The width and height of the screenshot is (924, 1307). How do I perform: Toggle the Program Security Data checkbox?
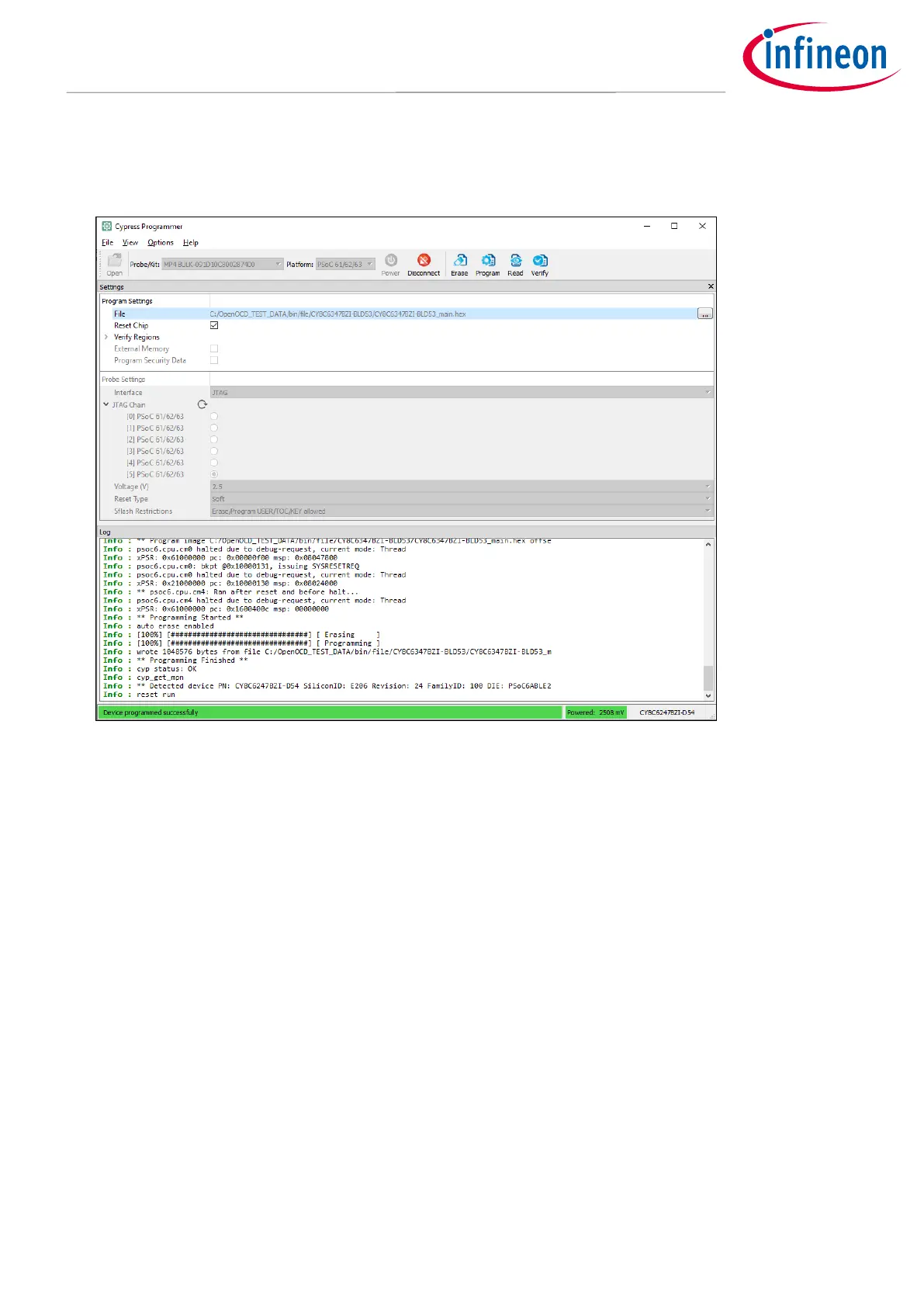tap(214, 360)
